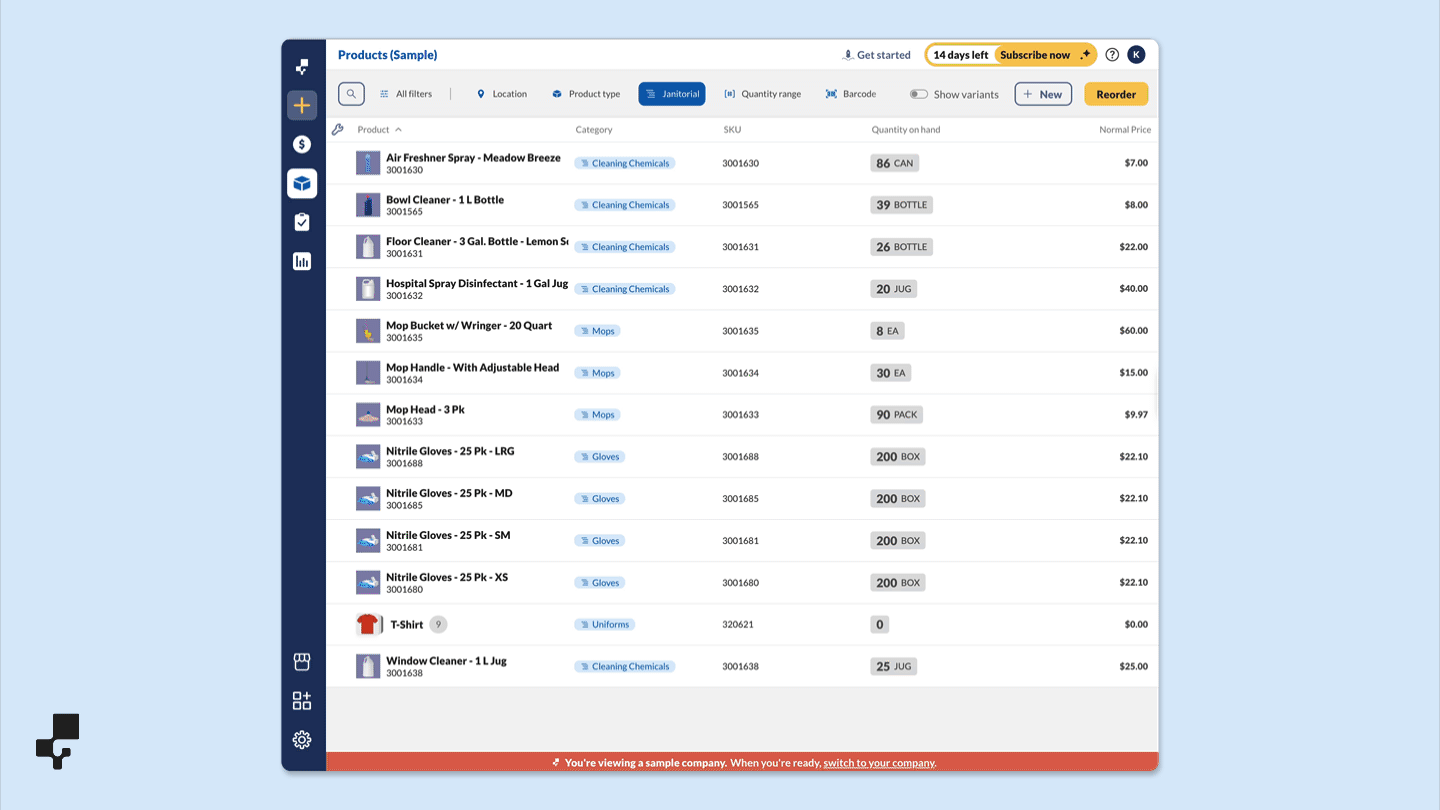This screenshot has width=1440, height=810.
Task: Open the settings gear in the sidebar
Action: (302, 740)
